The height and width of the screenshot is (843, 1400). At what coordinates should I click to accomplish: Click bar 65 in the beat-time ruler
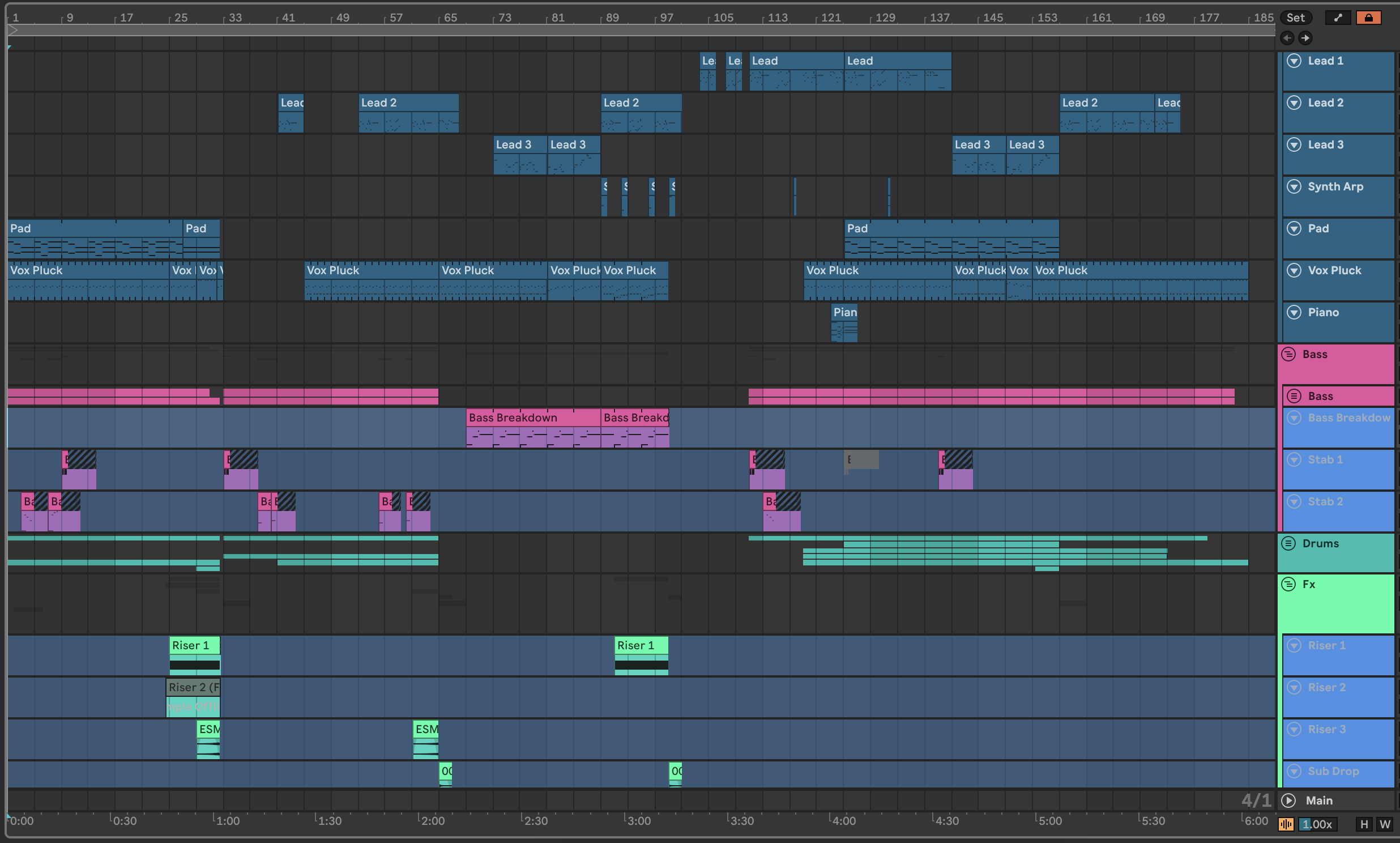click(450, 18)
